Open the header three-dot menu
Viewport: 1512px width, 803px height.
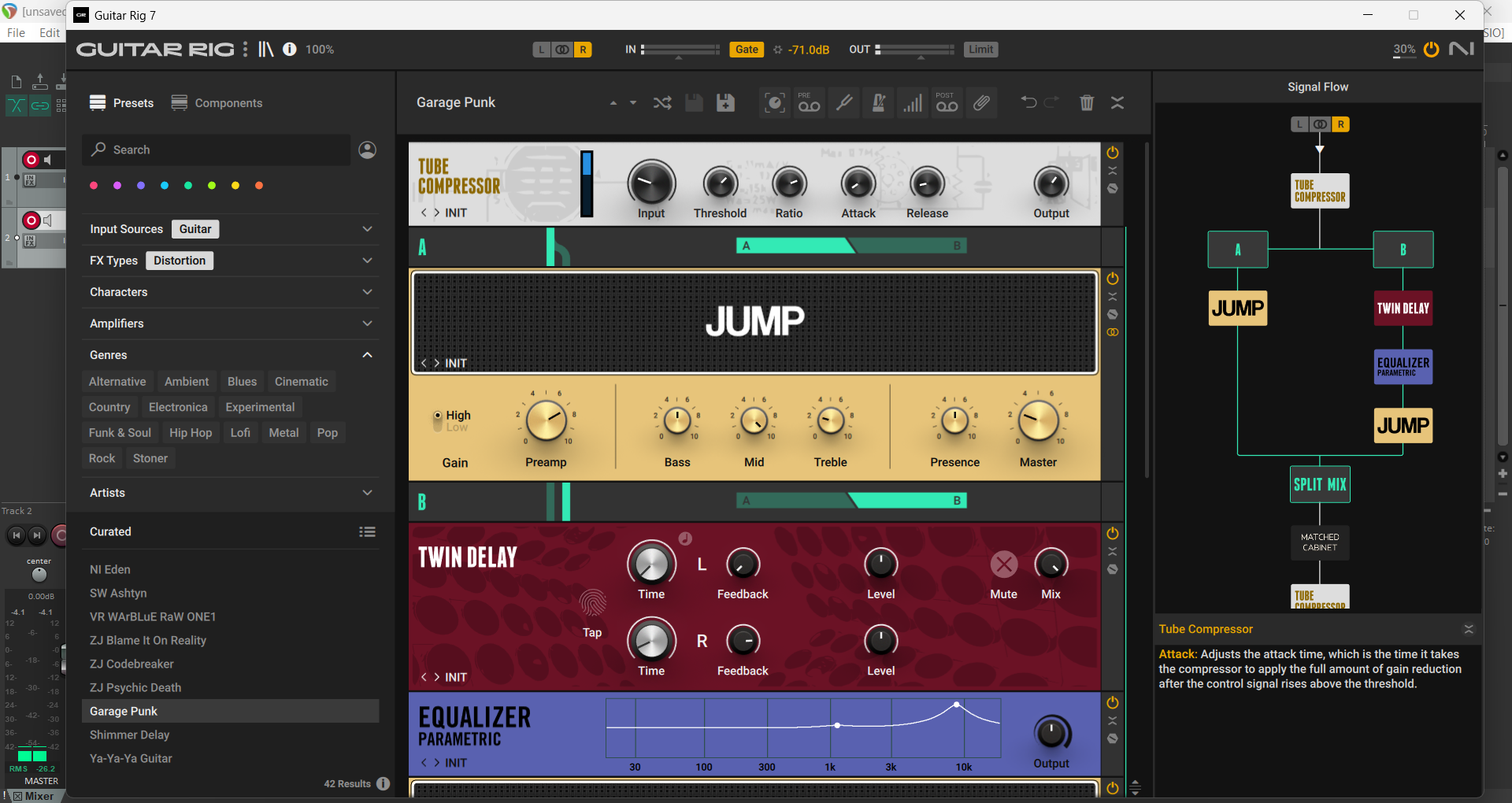(246, 50)
